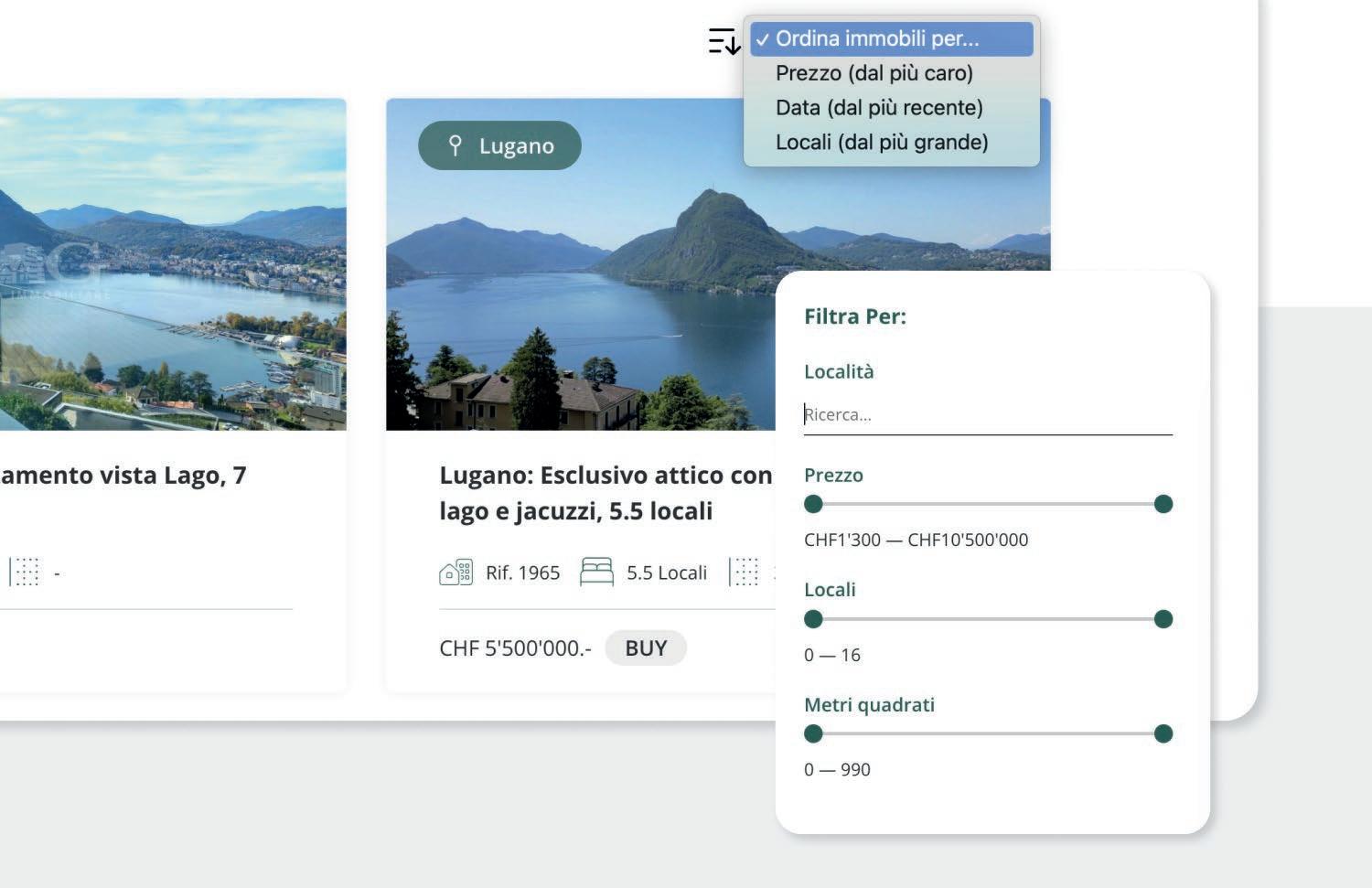Click the bed icon beside 5.5 Locali
This screenshot has height=888, width=1372.
point(596,572)
